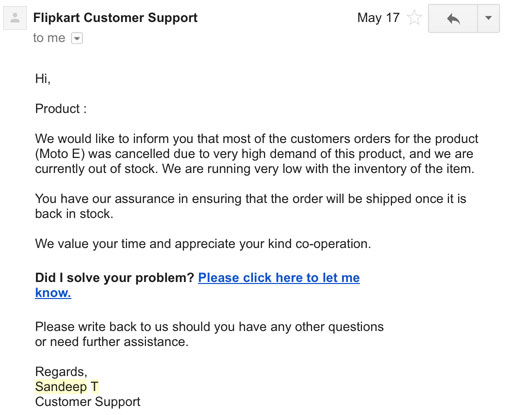Click the "Hi," greeting line
This screenshot has width=505, height=415.
click(x=43, y=79)
